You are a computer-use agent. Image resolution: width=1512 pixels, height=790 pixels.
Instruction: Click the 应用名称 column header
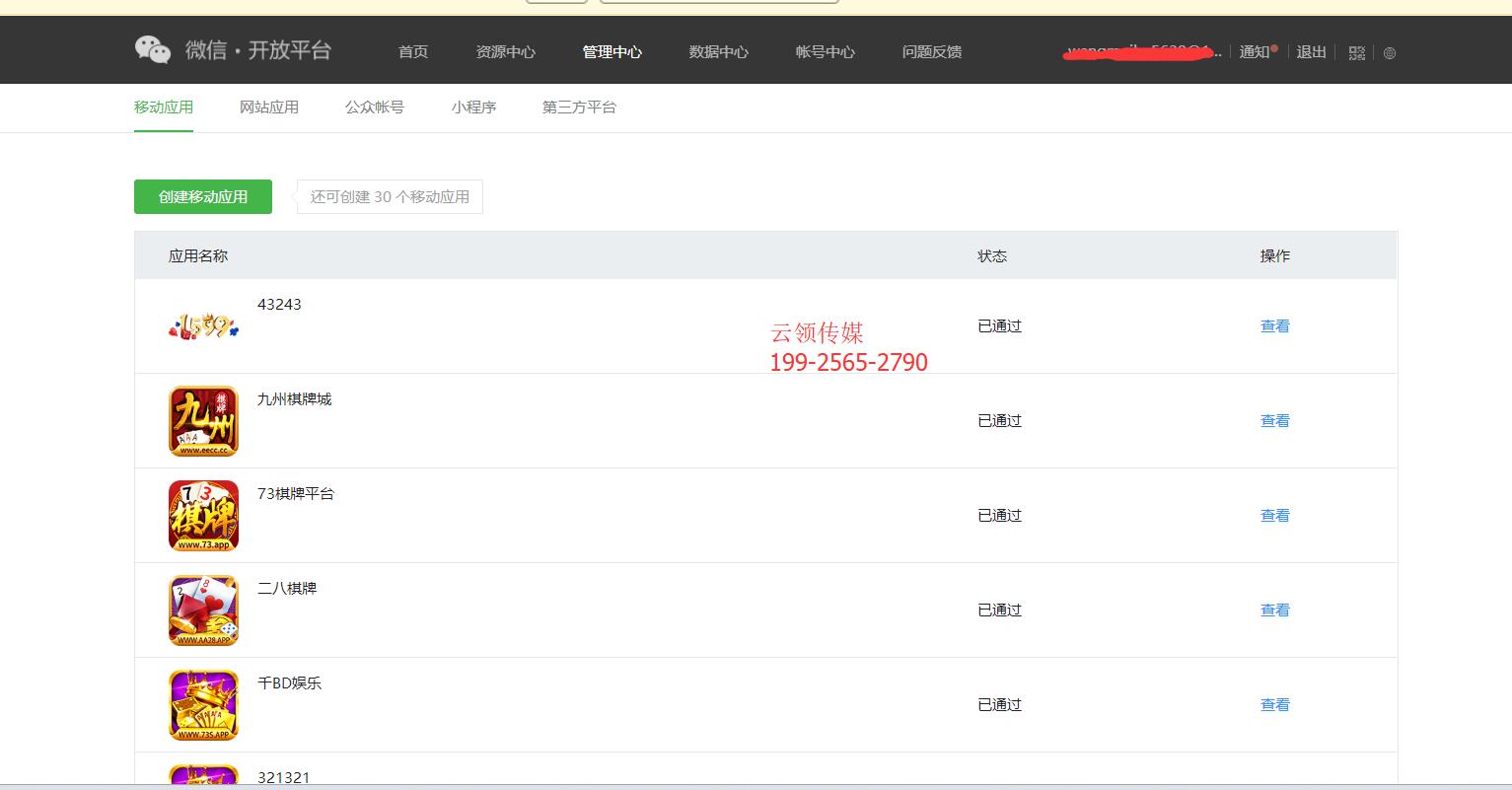click(x=198, y=256)
